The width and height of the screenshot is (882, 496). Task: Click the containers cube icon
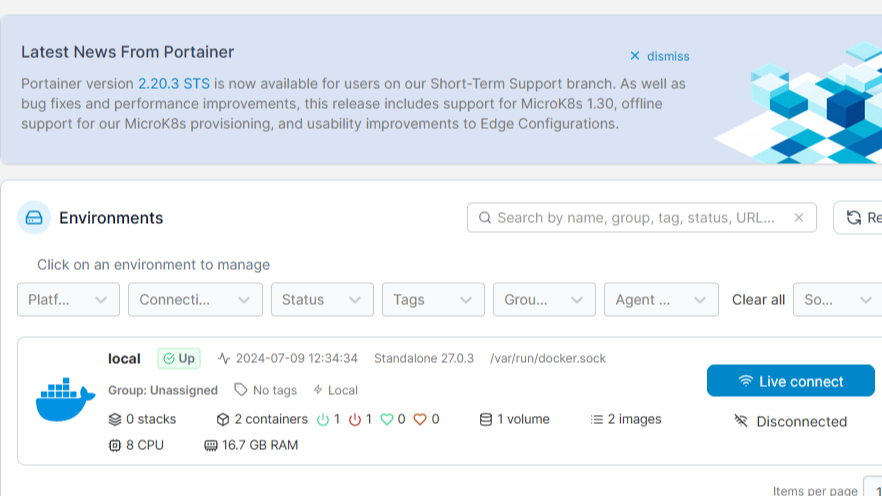[x=223, y=420]
